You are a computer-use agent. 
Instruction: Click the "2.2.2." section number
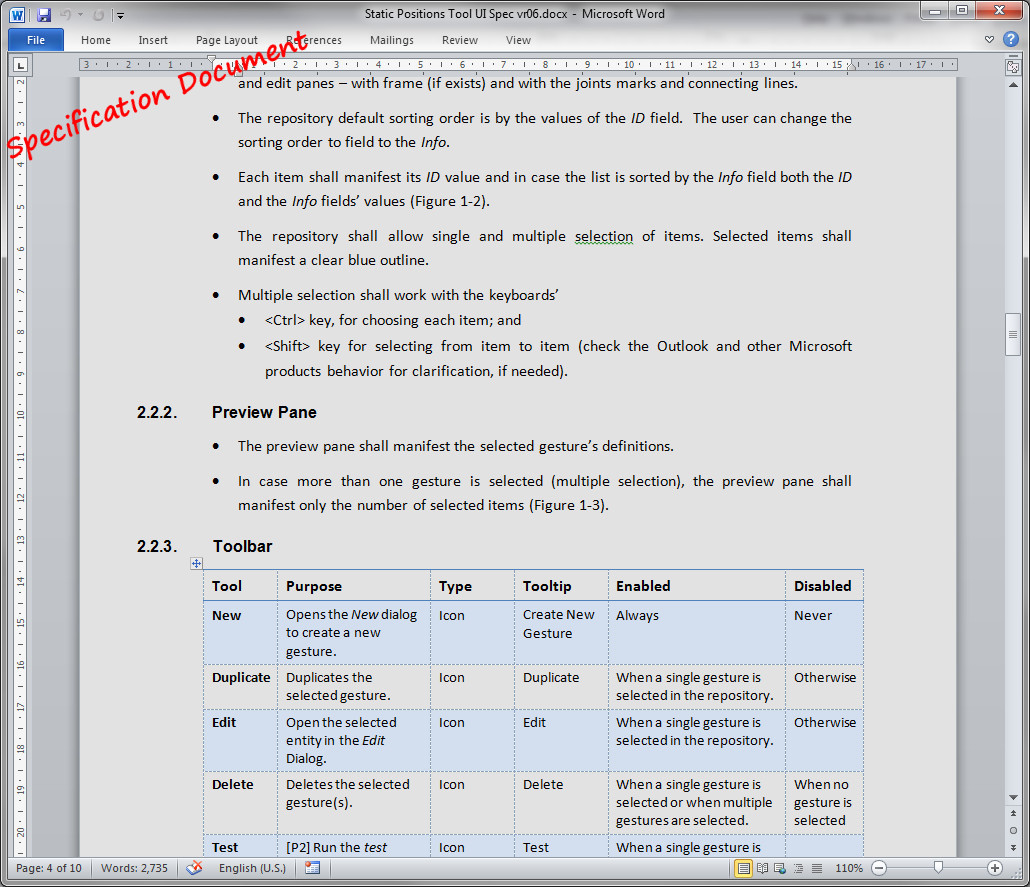(157, 413)
